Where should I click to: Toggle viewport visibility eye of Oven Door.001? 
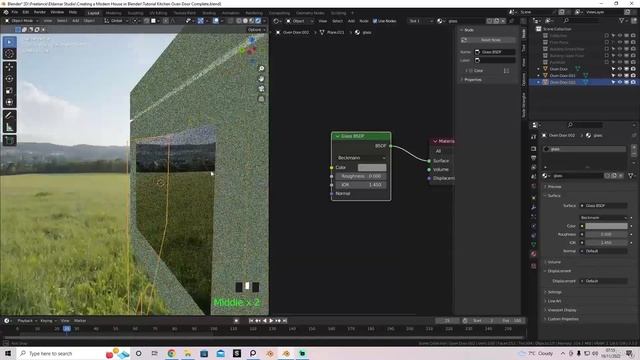click(620, 76)
